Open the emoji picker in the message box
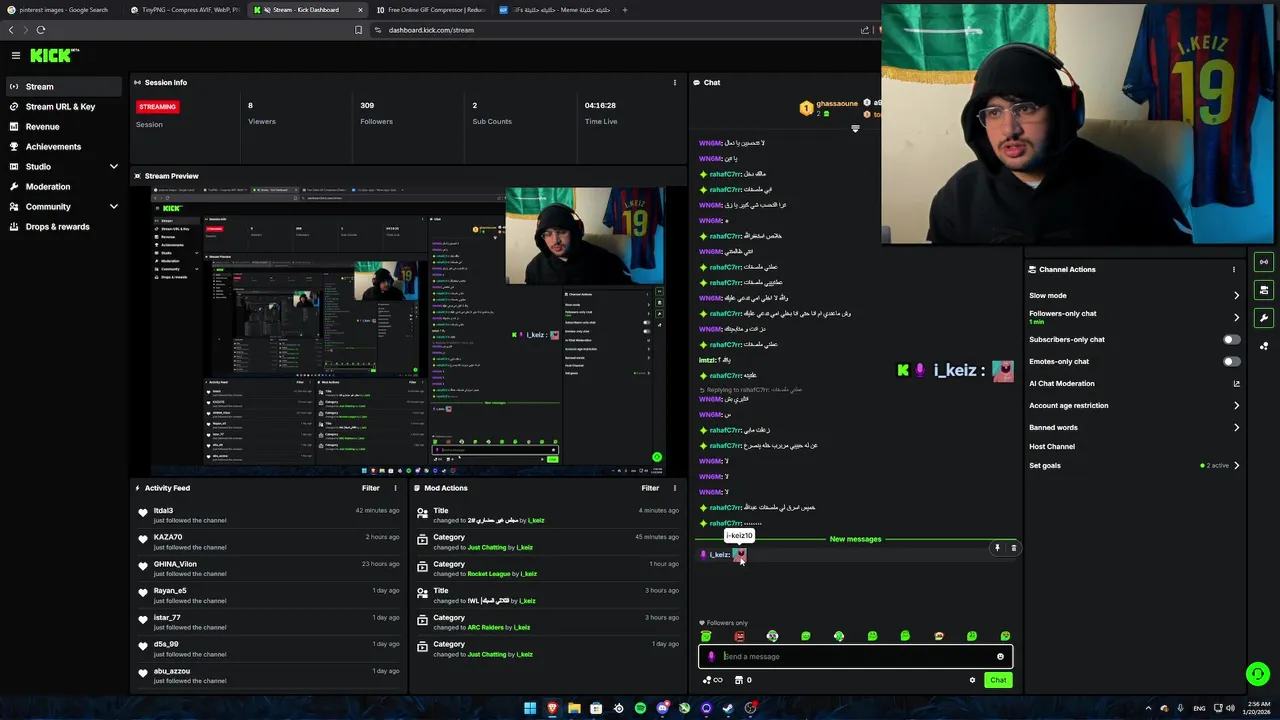The width and height of the screenshot is (1280, 720). pyautogui.click(x=1000, y=657)
